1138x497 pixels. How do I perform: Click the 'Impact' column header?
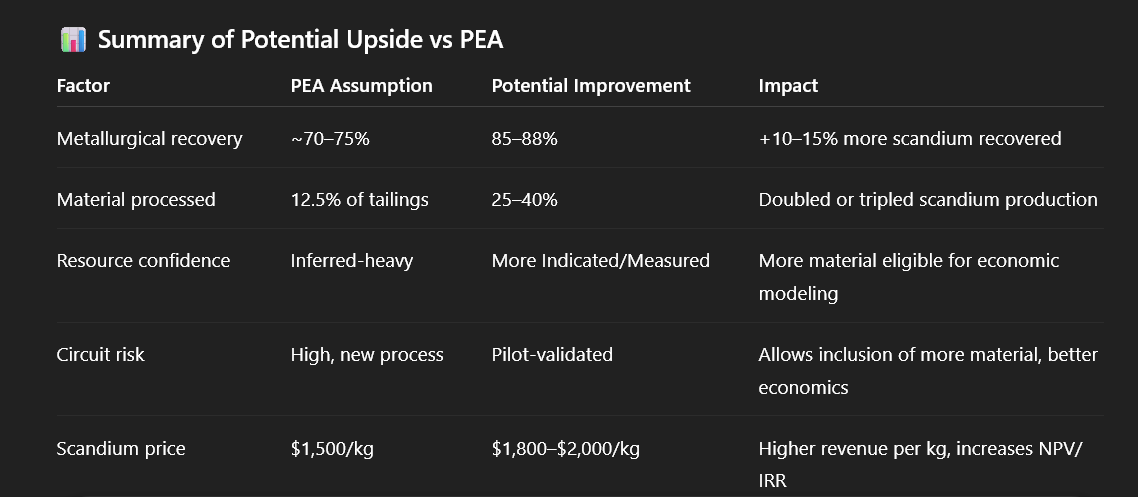pyautogui.click(x=788, y=86)
